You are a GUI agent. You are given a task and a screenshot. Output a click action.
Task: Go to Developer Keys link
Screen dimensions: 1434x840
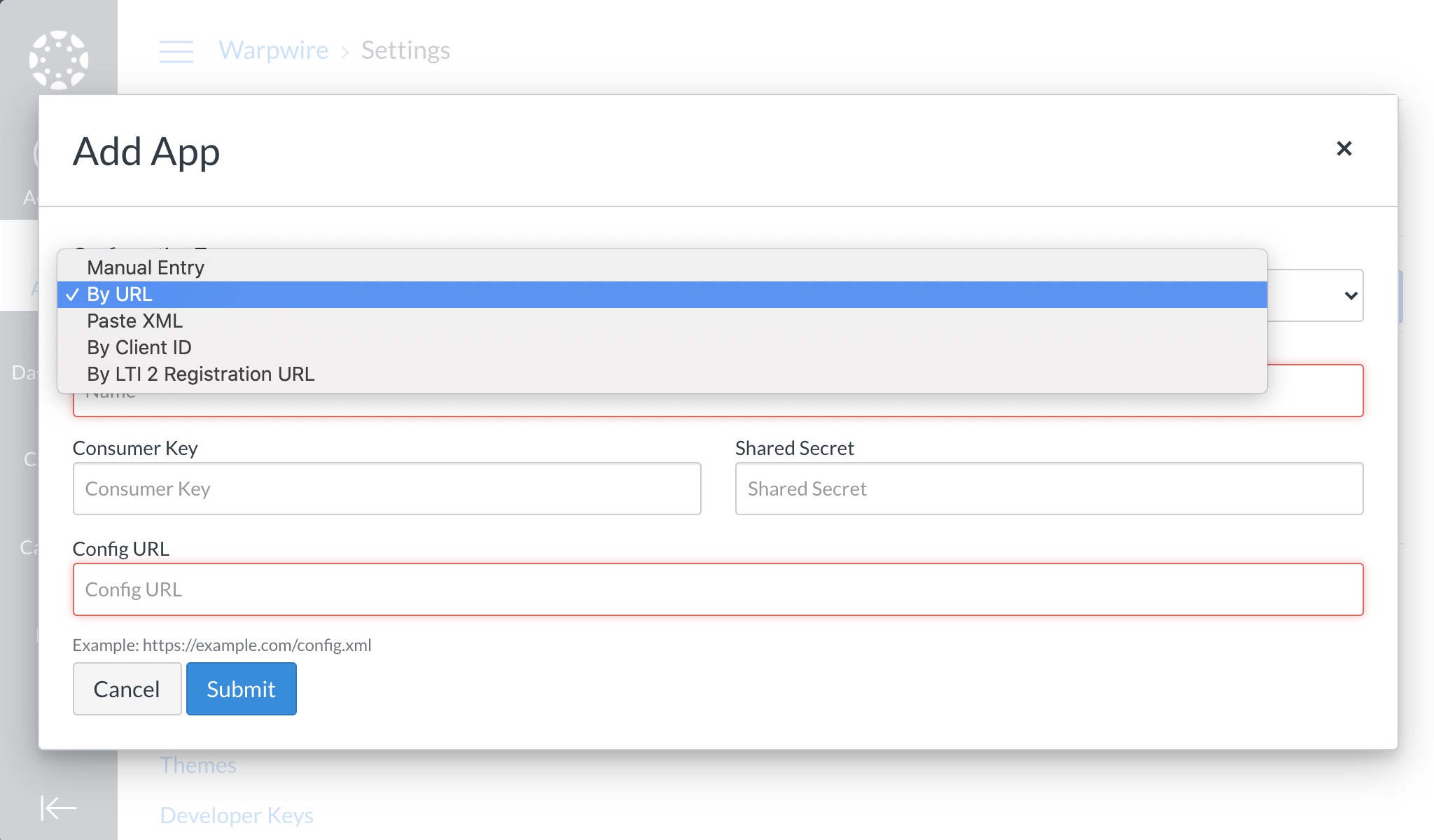click(x=236, y=815)
